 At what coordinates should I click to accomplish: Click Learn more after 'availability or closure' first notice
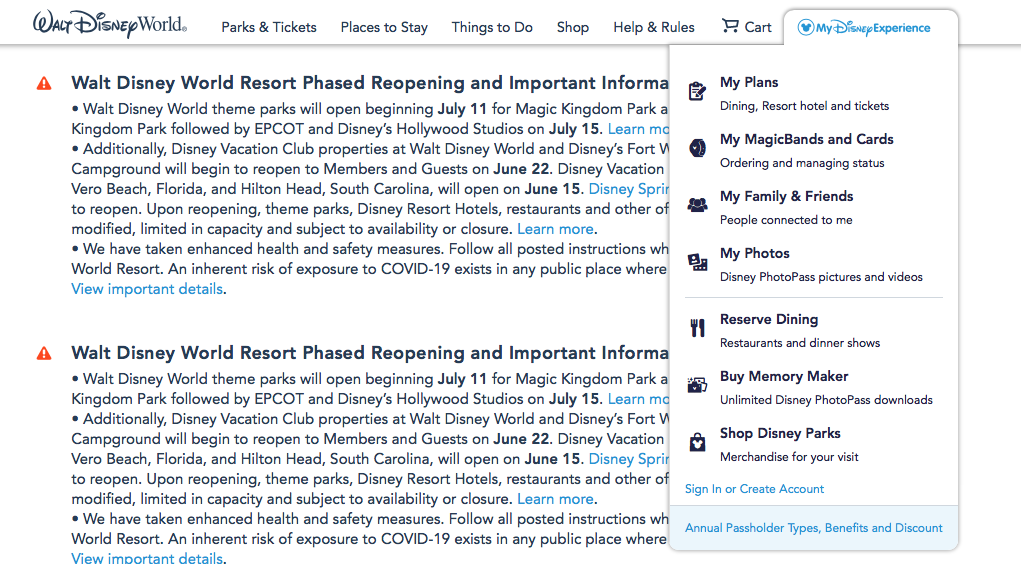pyautogui.click(x=555, y=229)
